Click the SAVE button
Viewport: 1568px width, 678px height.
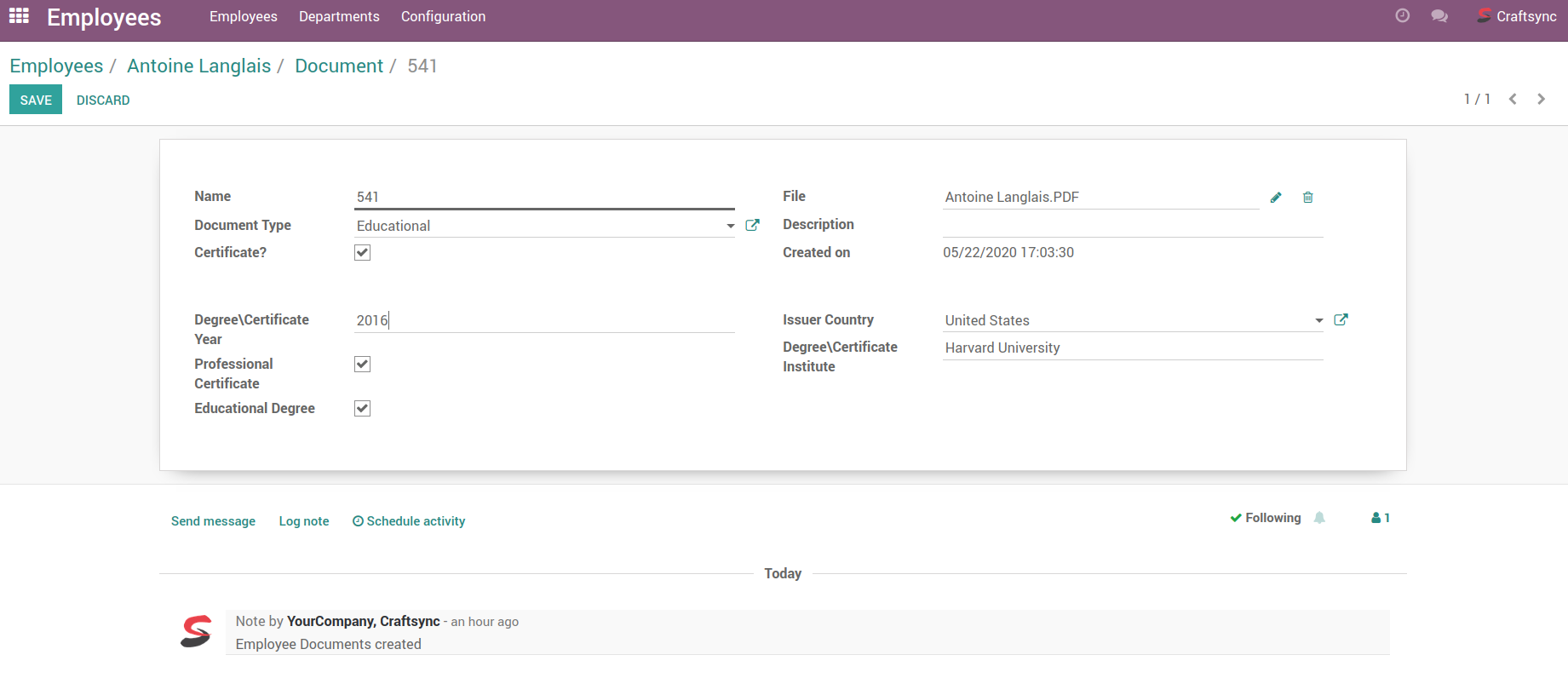coord(36,100)
